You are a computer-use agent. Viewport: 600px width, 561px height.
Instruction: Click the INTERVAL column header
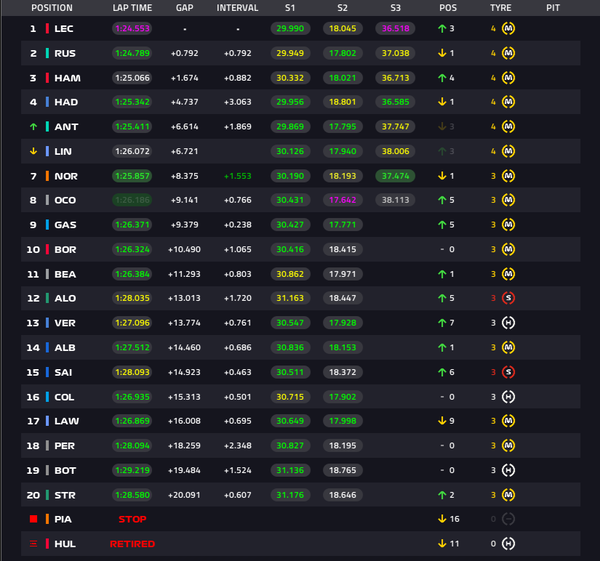(238, 8)
